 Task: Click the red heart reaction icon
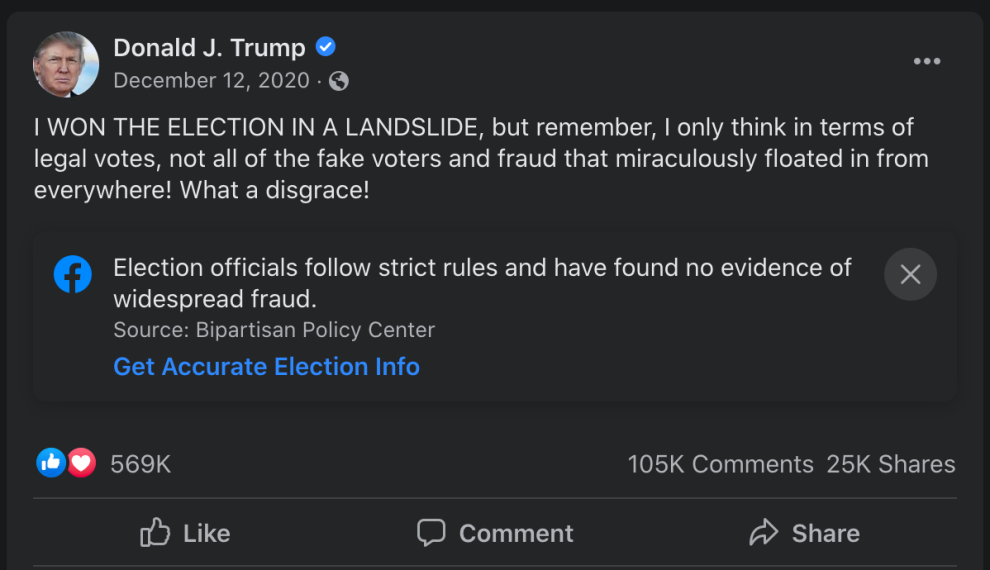tap(81, 463)
